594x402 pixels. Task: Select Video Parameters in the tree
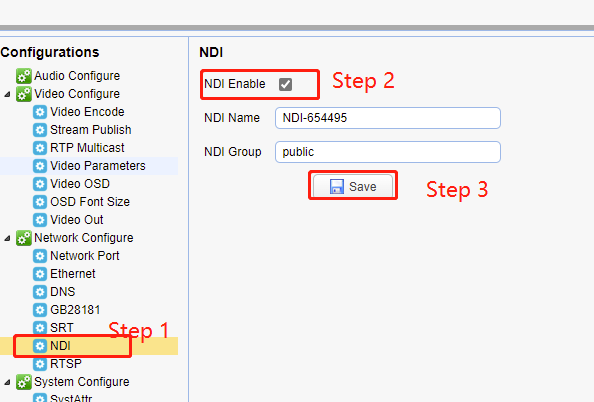(x=98, y=166)
